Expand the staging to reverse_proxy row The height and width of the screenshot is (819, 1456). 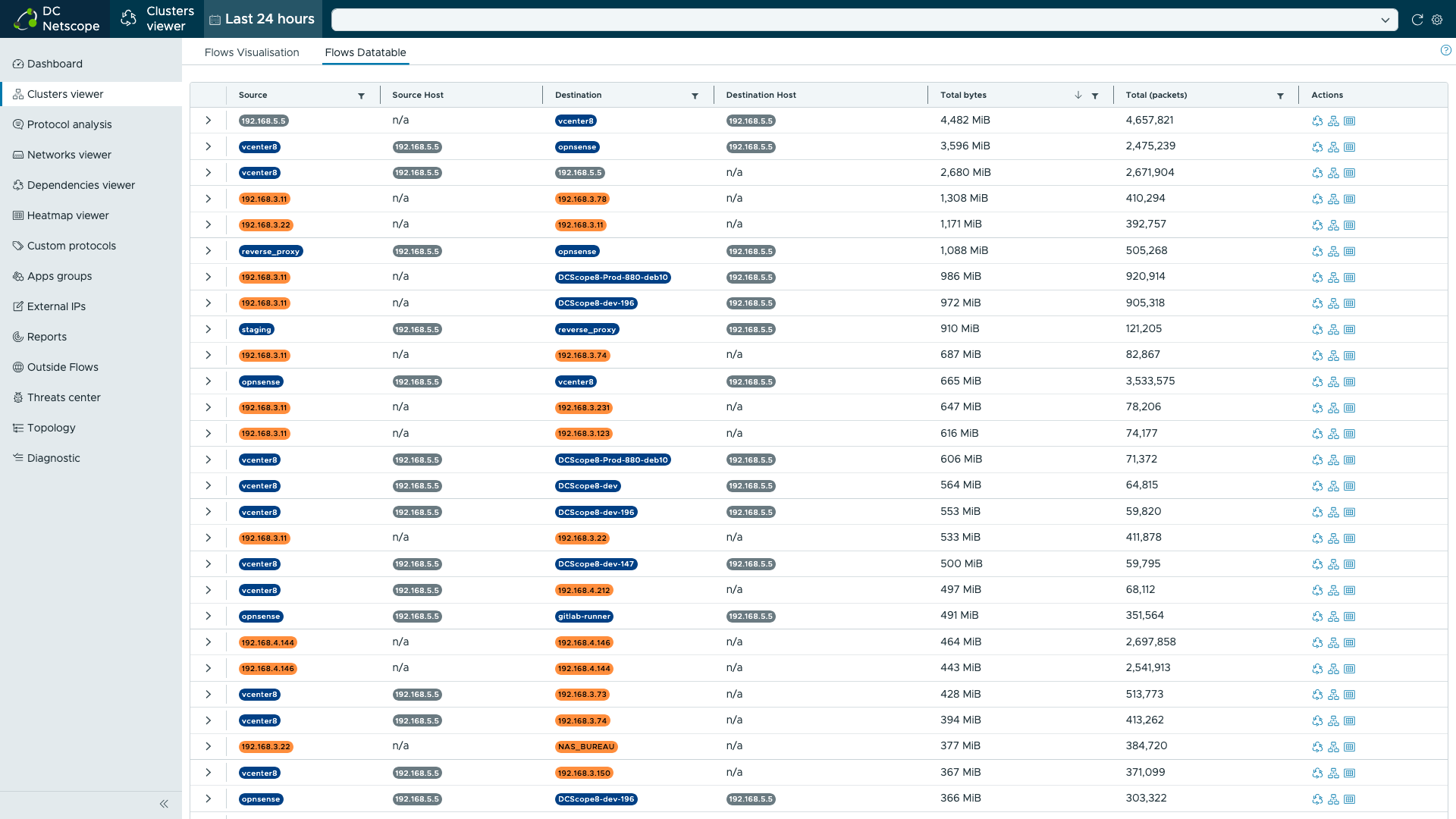208,329
